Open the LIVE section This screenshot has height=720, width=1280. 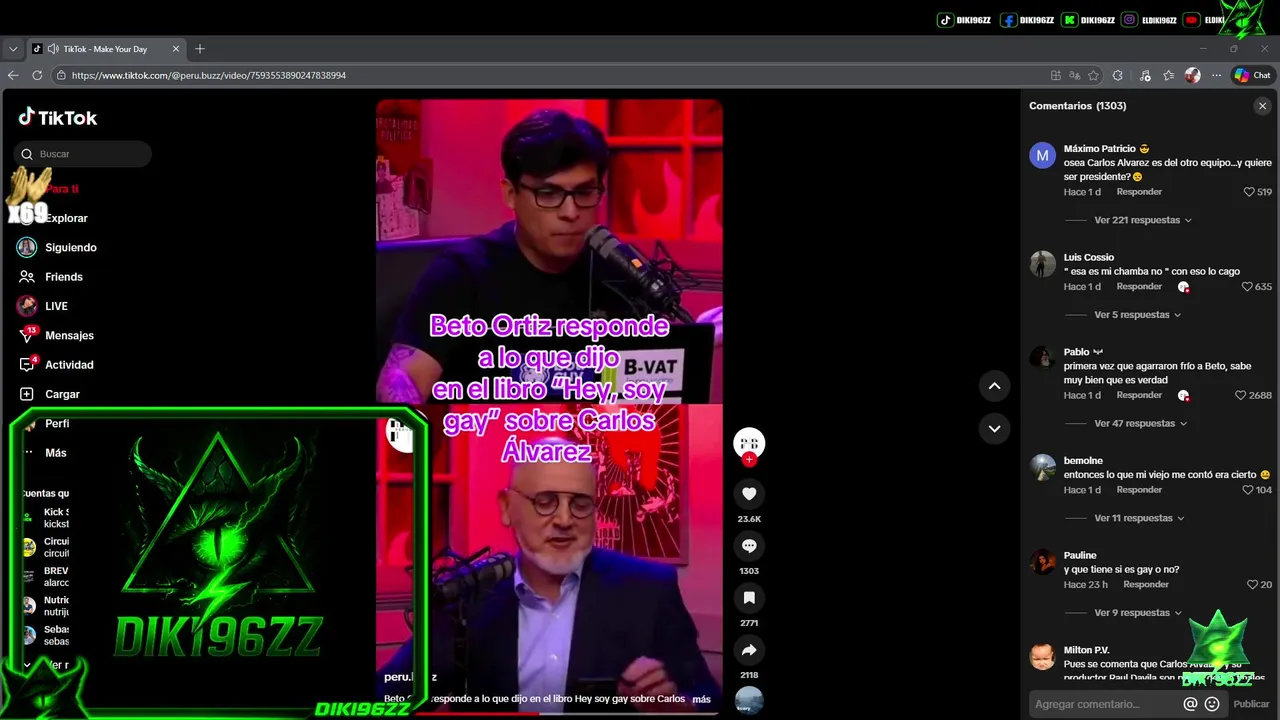pyautogui.click(x=56, y=306)
